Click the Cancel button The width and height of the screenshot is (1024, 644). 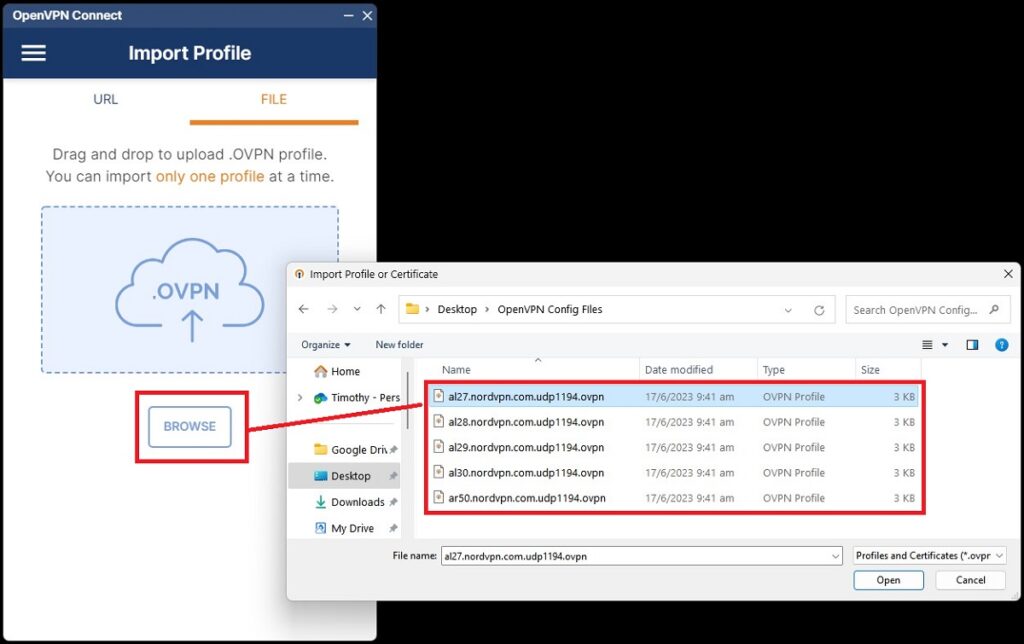tap(970, 580)
